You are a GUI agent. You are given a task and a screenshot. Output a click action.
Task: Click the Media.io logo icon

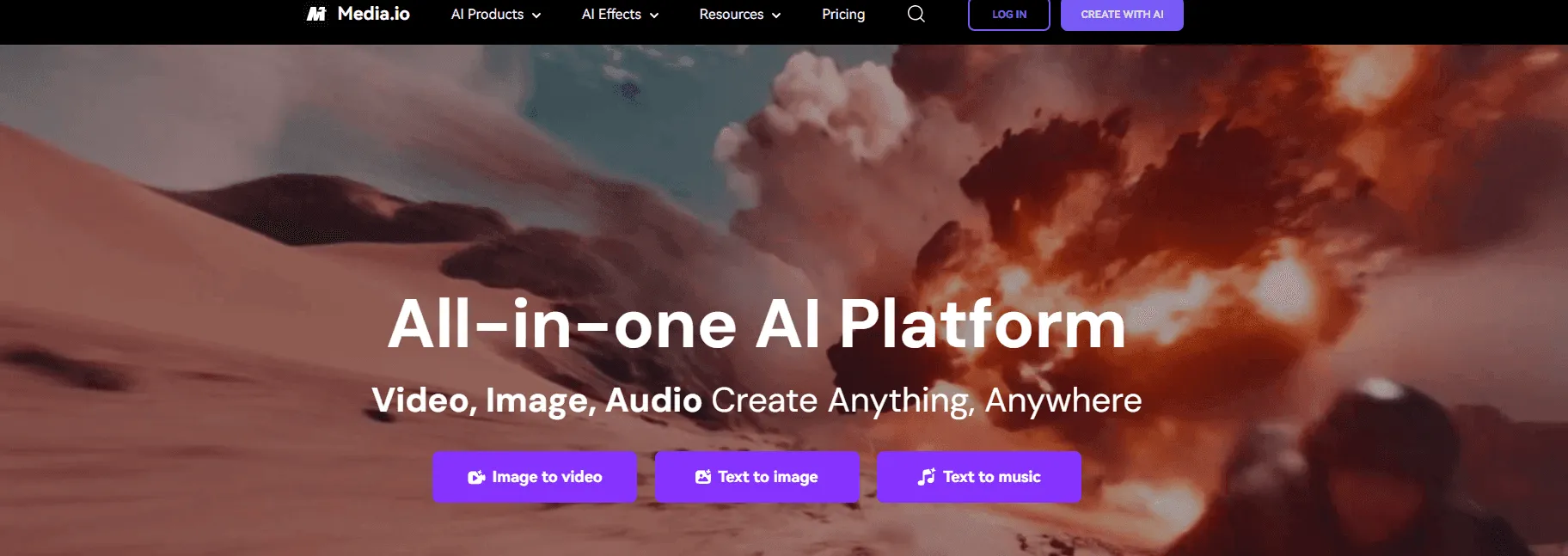point(317,14)
